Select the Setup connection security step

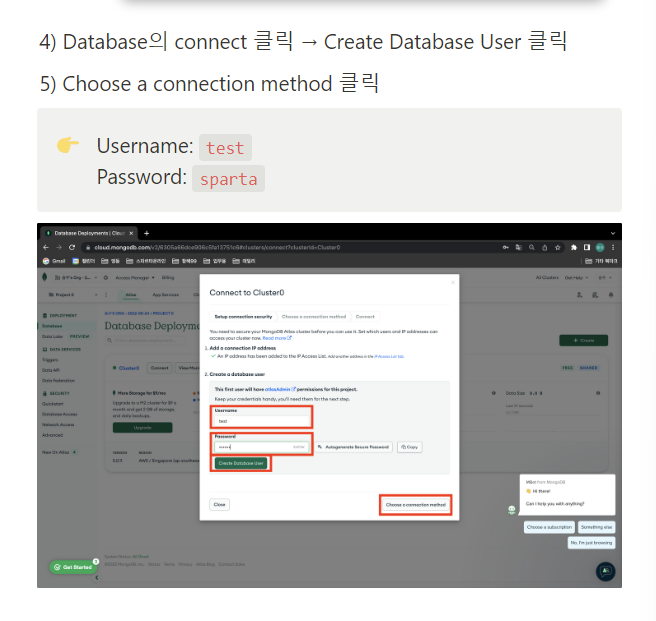pos(243,317)
